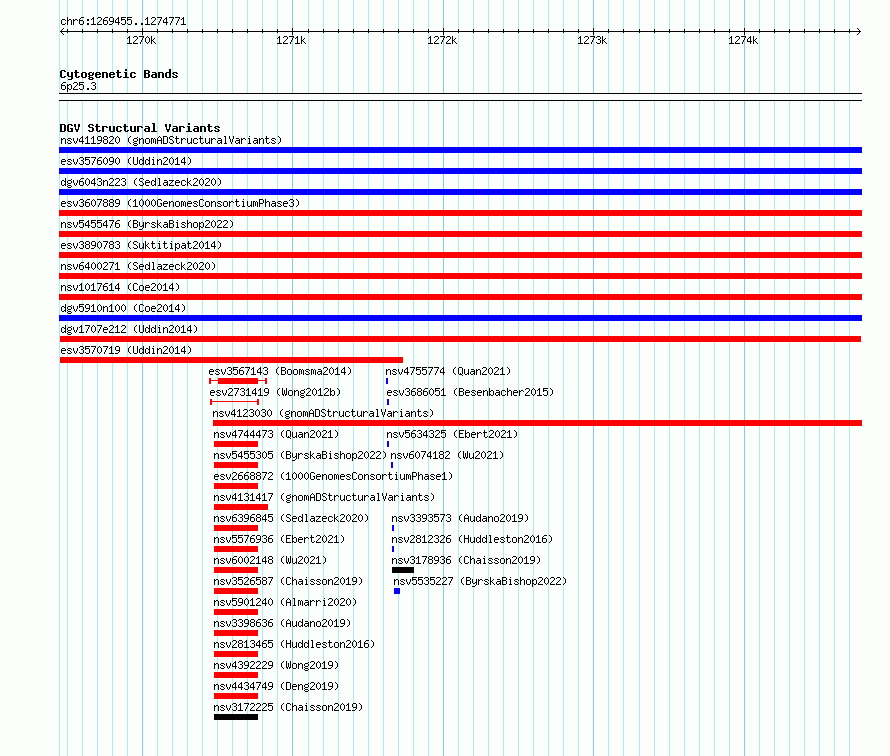Click the 6p25.3 band label
Screen dimensions: 890x756
coord(78,87)
